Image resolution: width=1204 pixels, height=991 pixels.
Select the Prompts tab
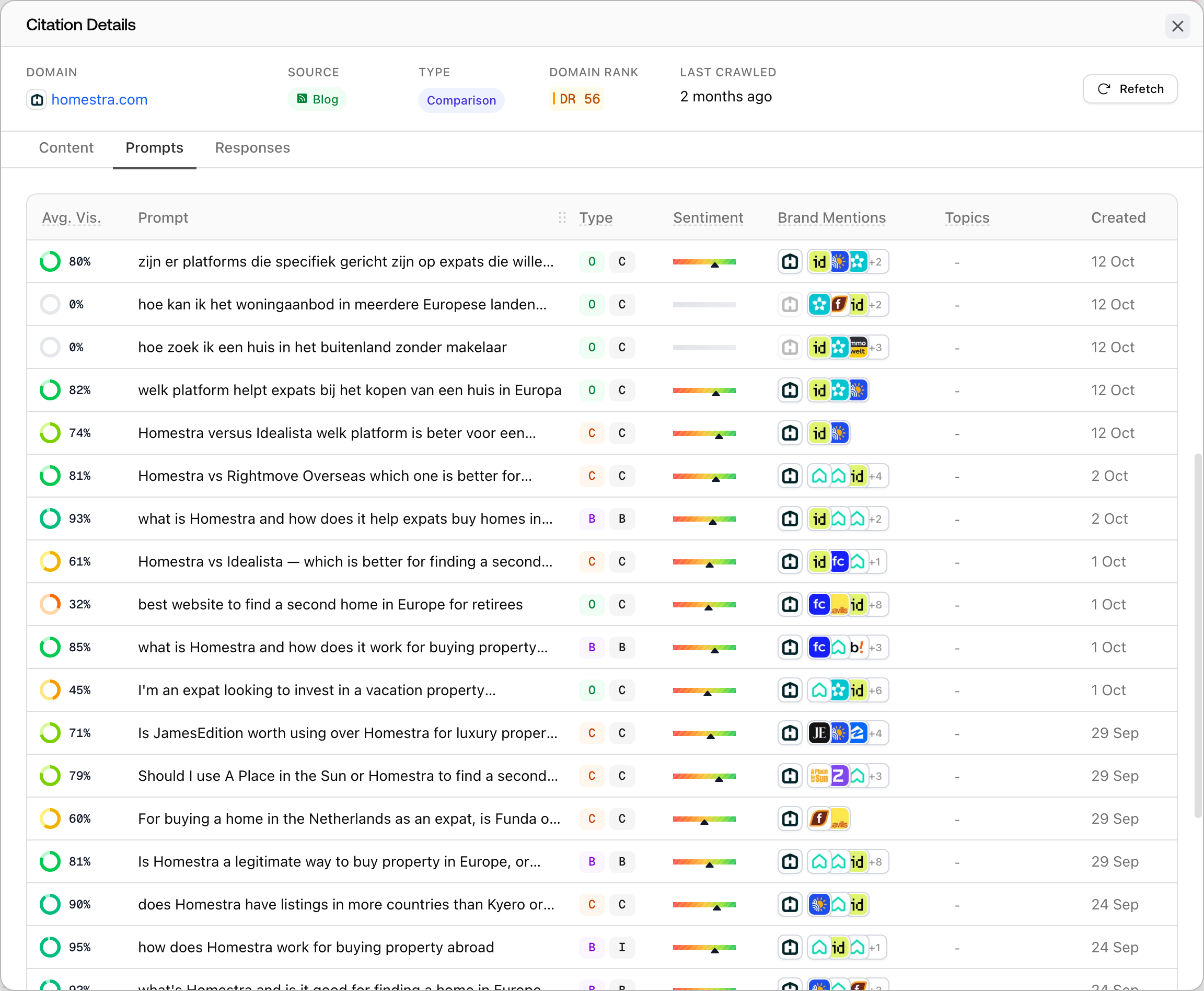tap(155, 148)
